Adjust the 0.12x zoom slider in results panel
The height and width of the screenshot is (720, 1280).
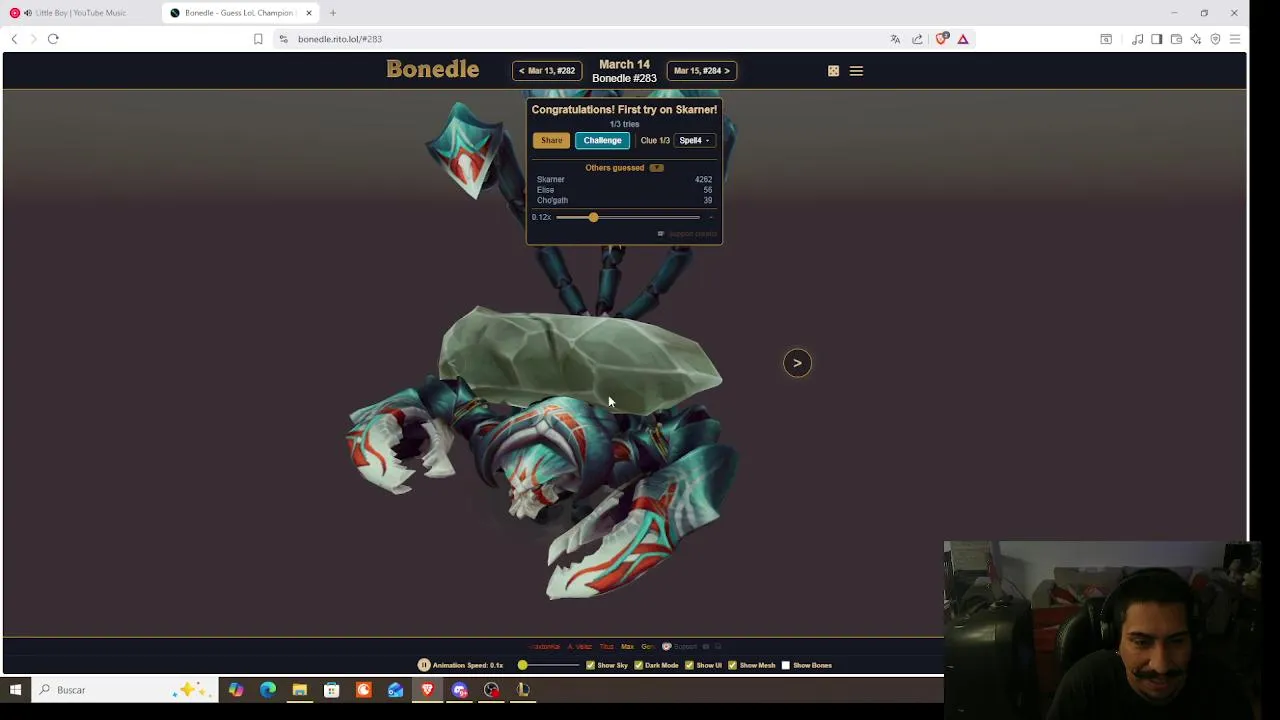coord(628,217)
